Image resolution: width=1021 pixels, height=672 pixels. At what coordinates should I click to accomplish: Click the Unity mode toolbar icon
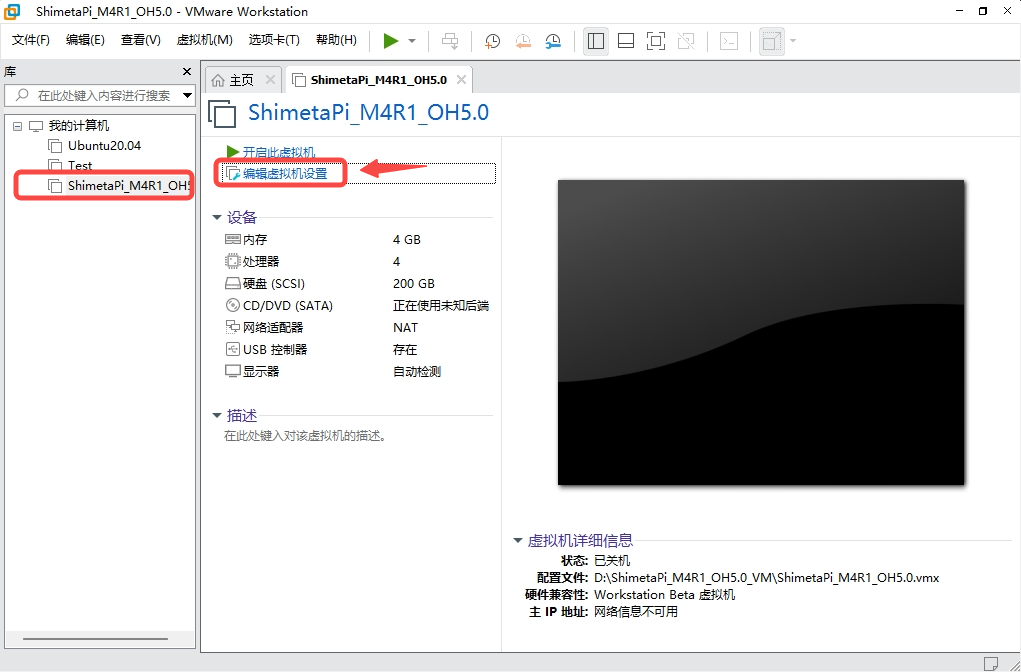pyautogui.click(x=686, y=41)
